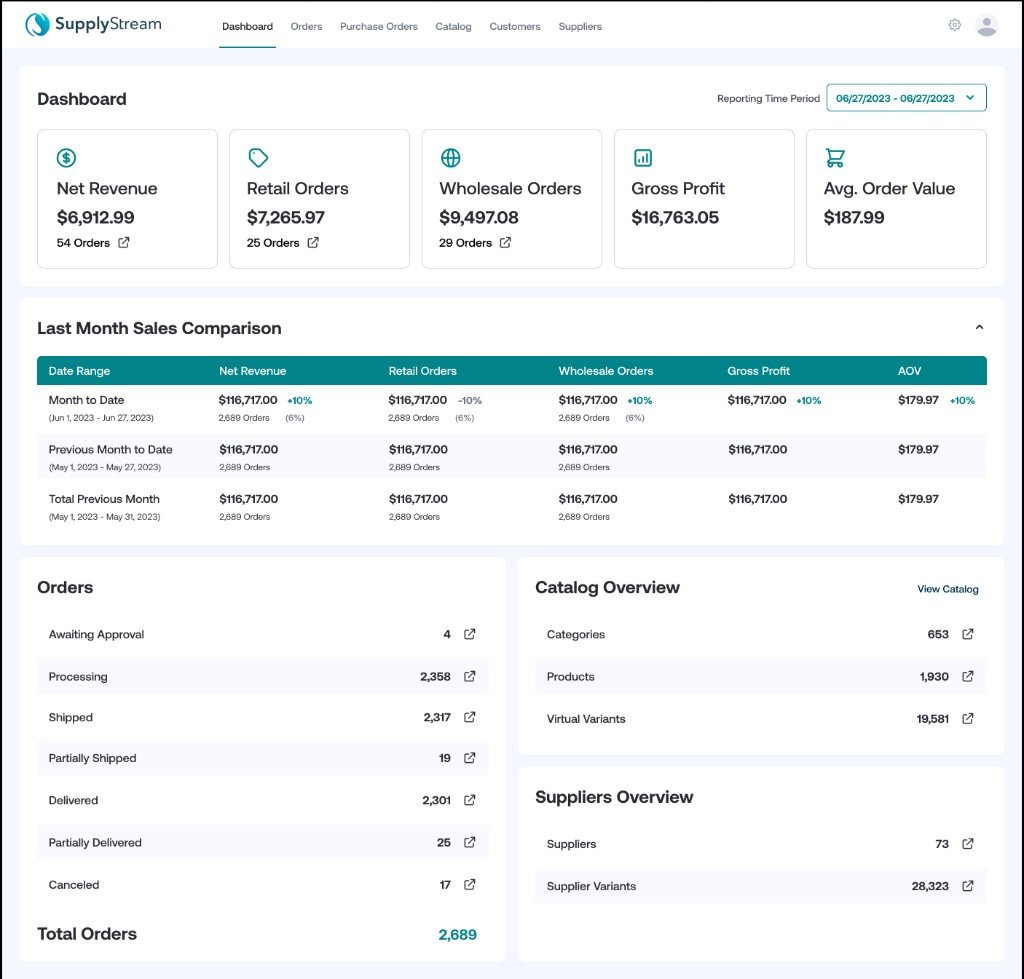Select the Total Previous Month row label
The width and height of the screenshot is (1024, 979).
point(104,499)
